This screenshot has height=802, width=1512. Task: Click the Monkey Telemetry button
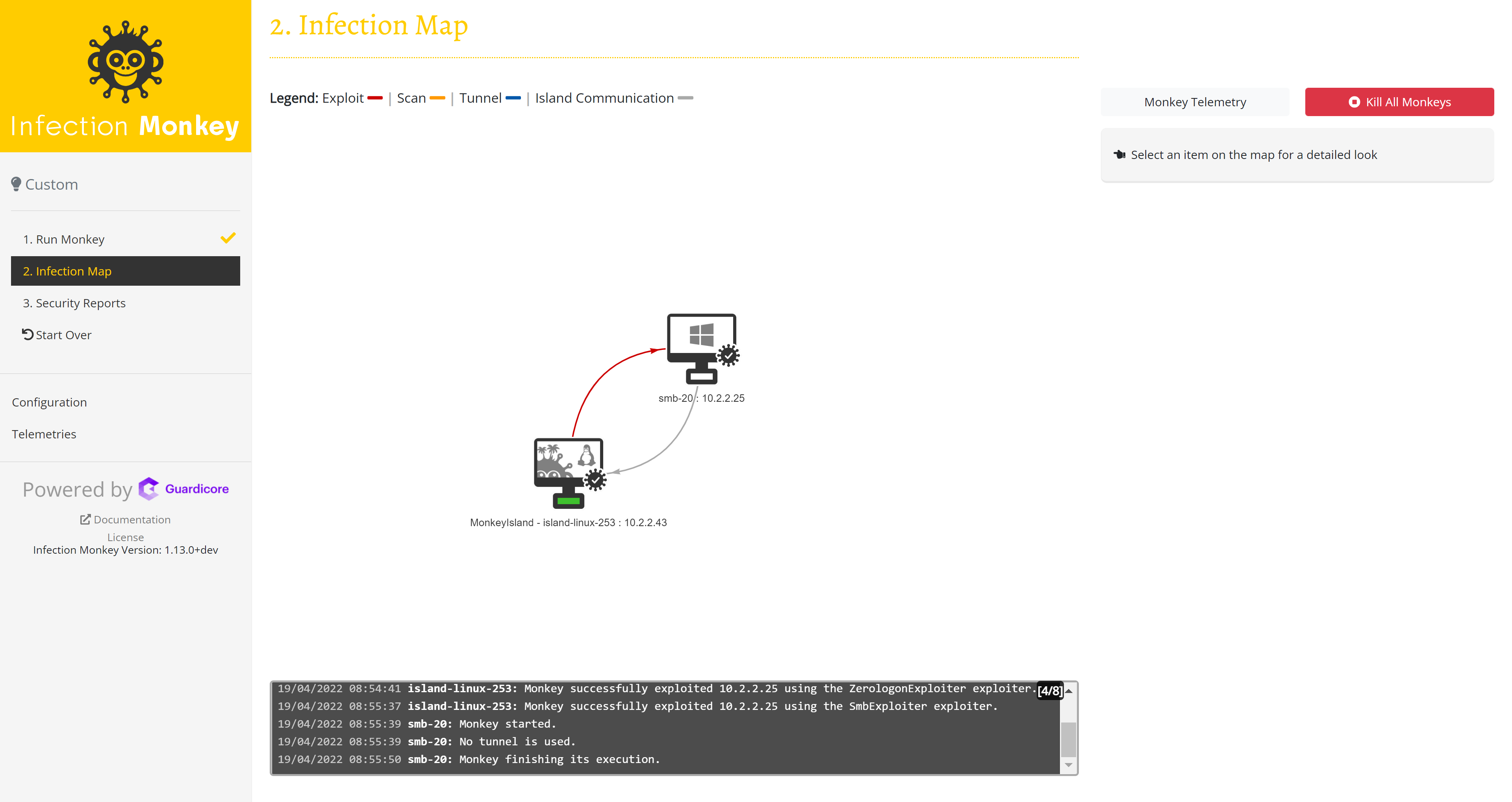tap(1195, 102)
